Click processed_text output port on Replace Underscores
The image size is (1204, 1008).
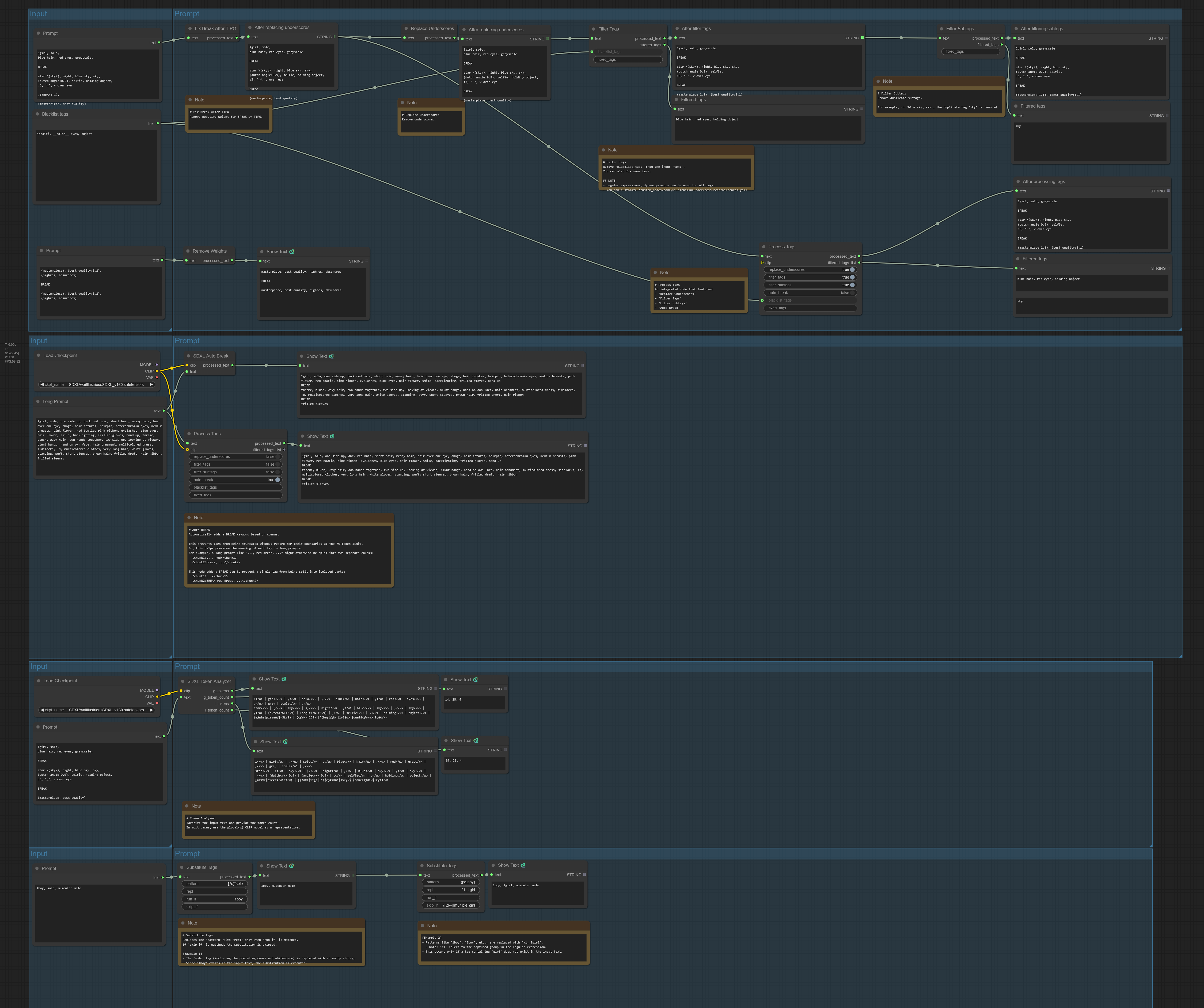click(x=455, y=38)
